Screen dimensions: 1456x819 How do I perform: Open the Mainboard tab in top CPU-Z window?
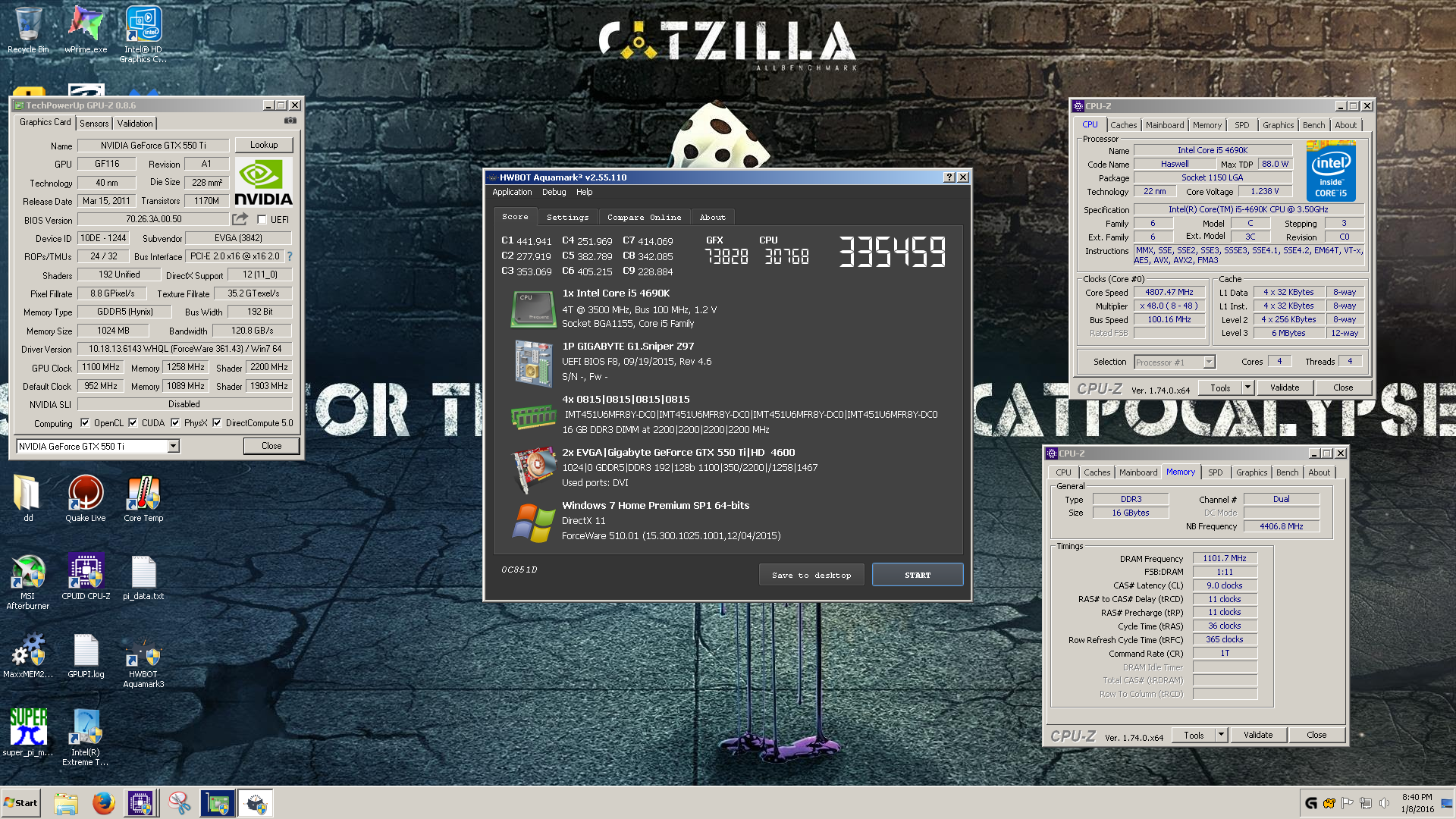[1164, 125]
